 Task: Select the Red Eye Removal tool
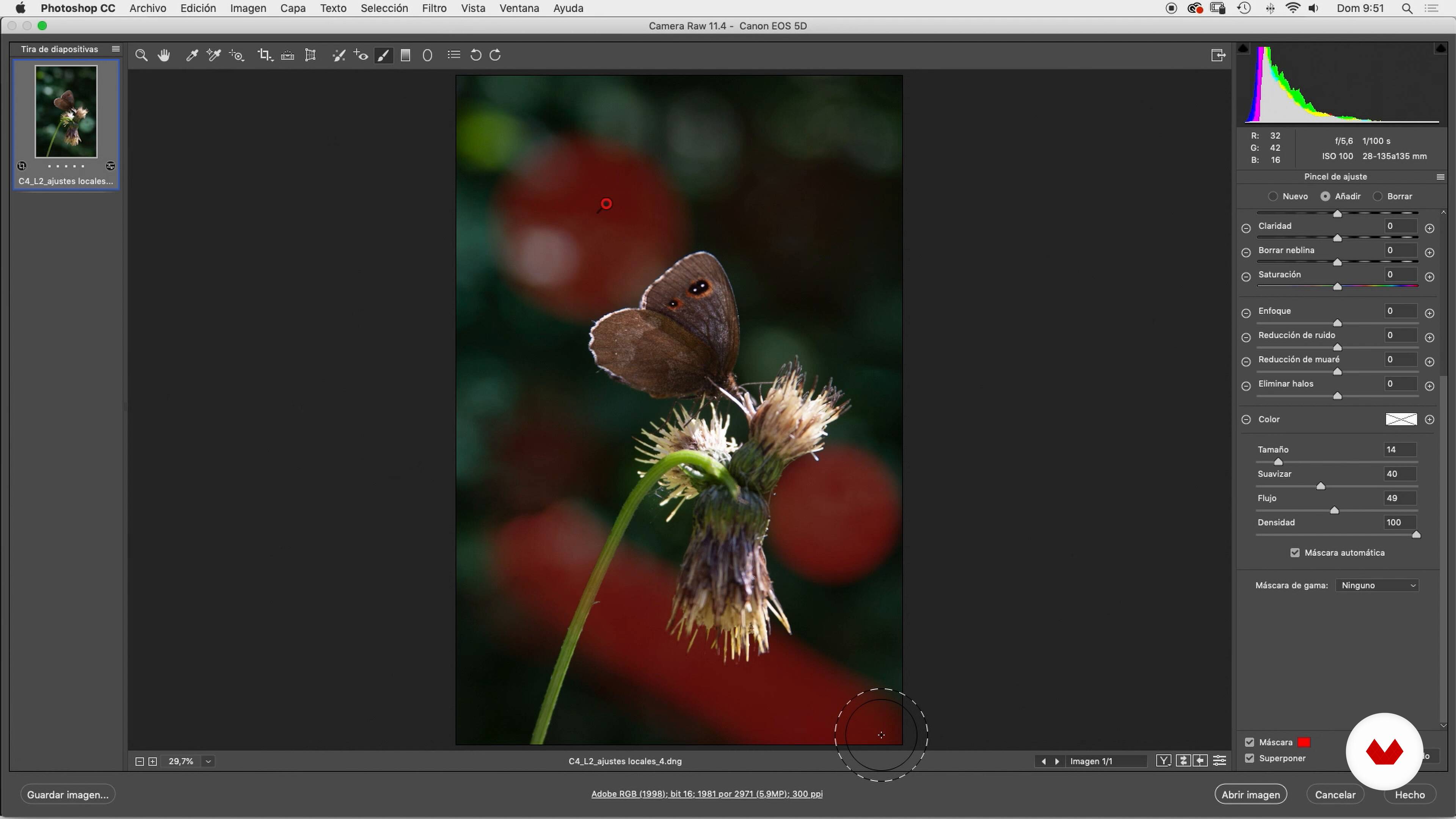pos(361,55)
